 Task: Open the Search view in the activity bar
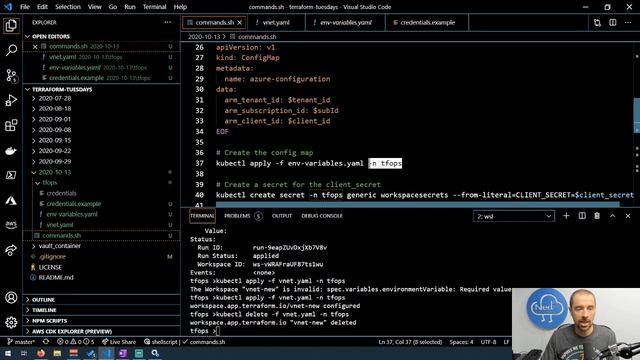(x=11, y=51)
